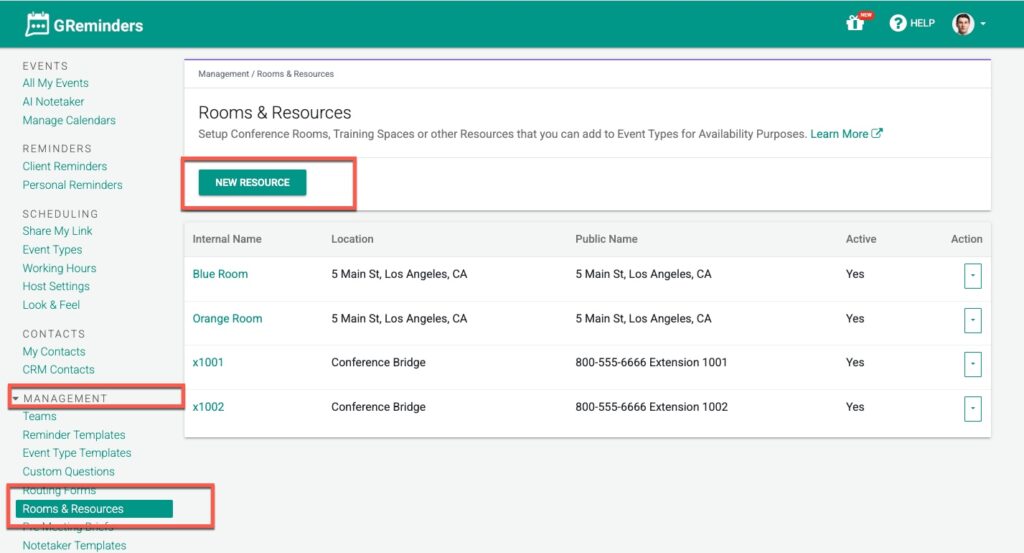Open the user profile avatar
The width and height of the screenshot is (1024, 553).
coord(962,24)
